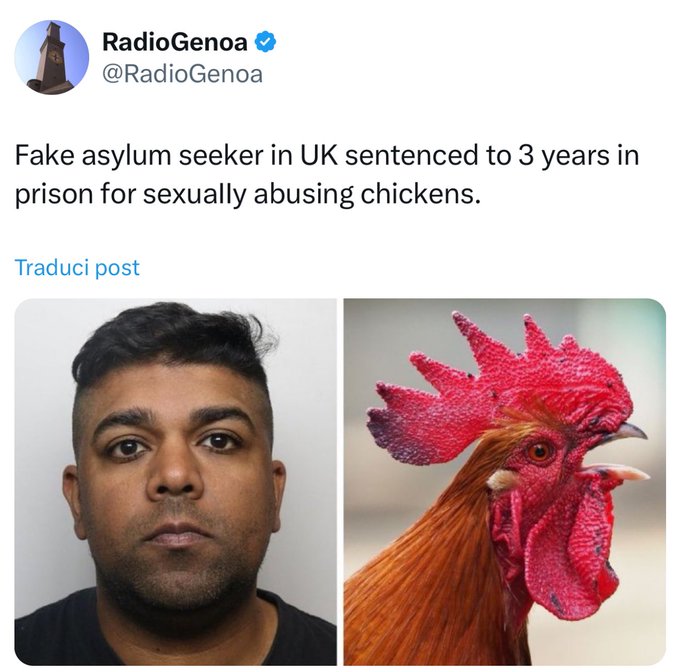This screenshot has width=680, height=672.
Task: Click the second line mentioning chickens
Action: coord(248,194)
